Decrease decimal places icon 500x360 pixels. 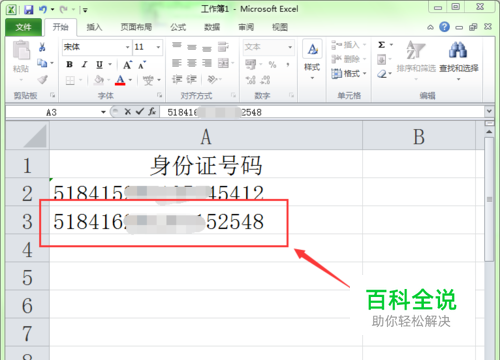click(x=265, y=80)
